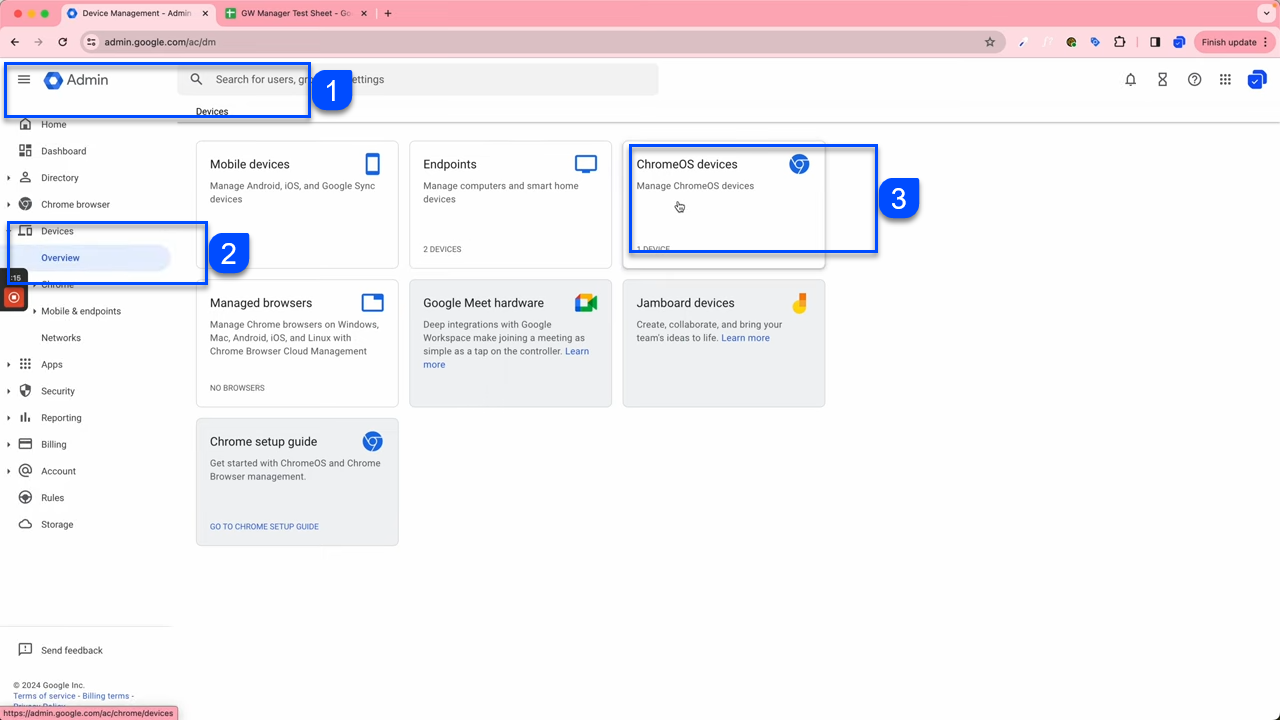The image size is (1280, 720).
Task: Click the Devices breadcrumb text
Action: 212,111
